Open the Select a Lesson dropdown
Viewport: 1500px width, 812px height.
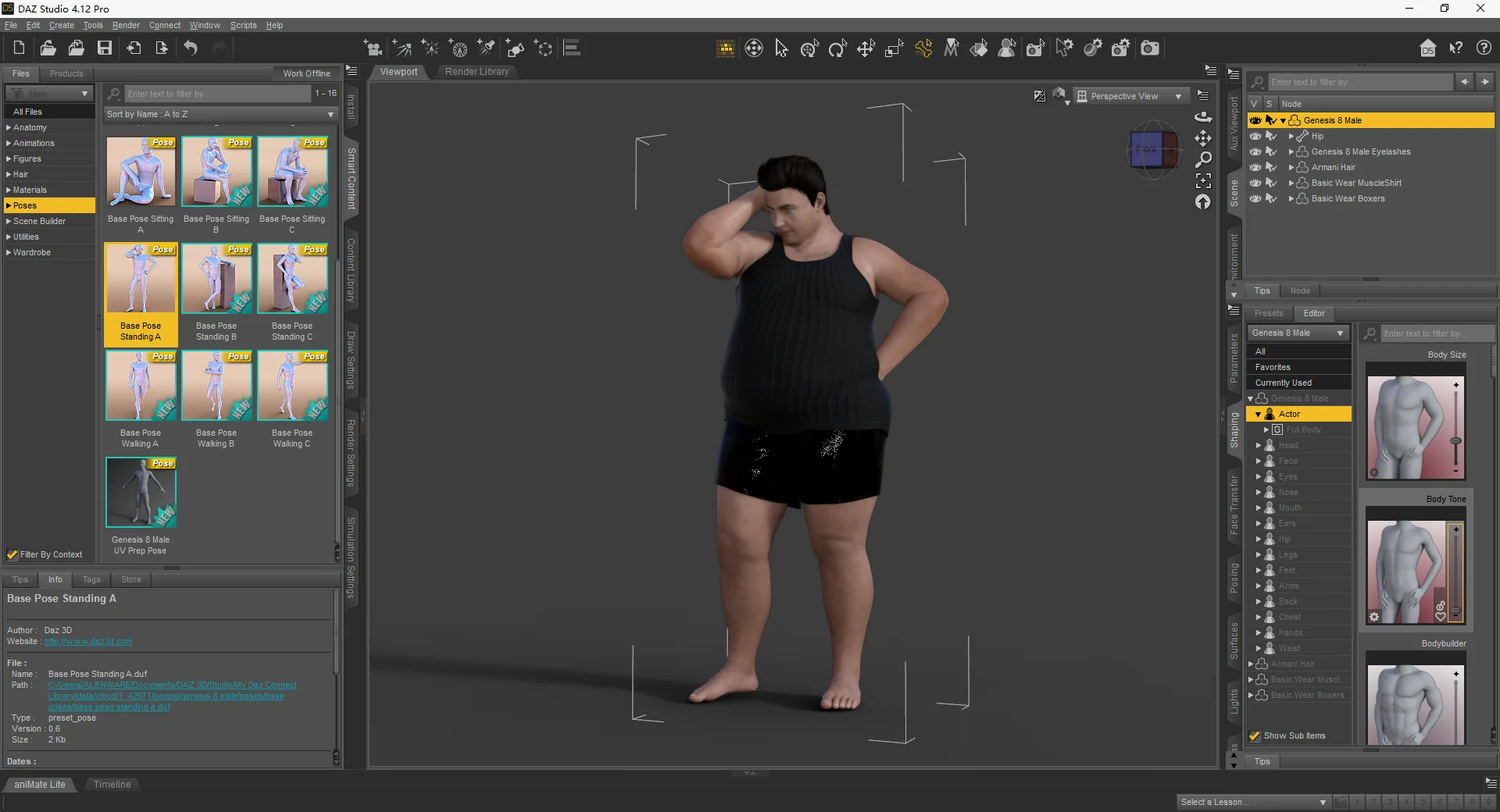tap(1254, 802)
